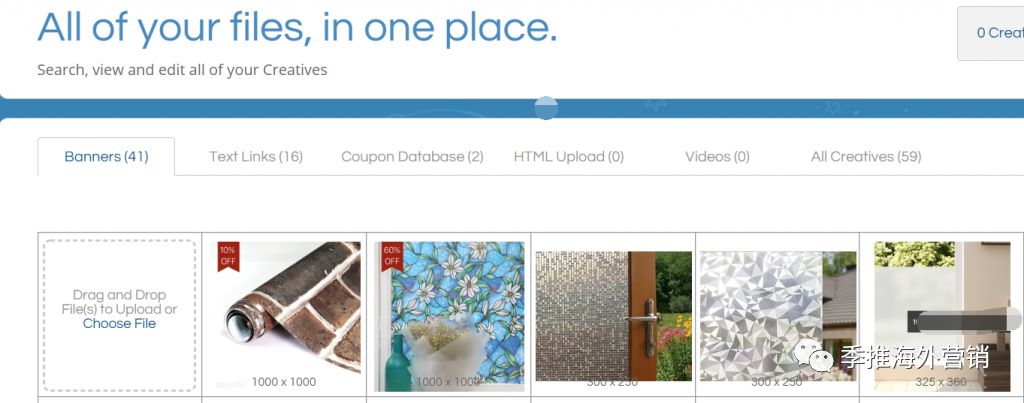
Task: Click the Choose File link
Action: [120, 323]
